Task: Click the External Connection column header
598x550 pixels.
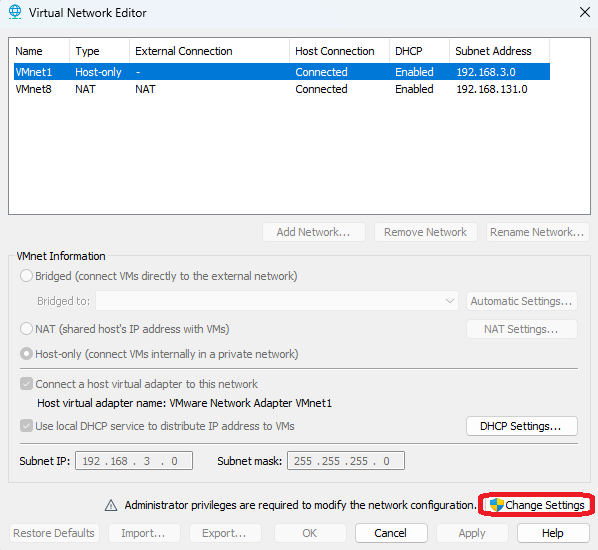Action: pos(210,51)
